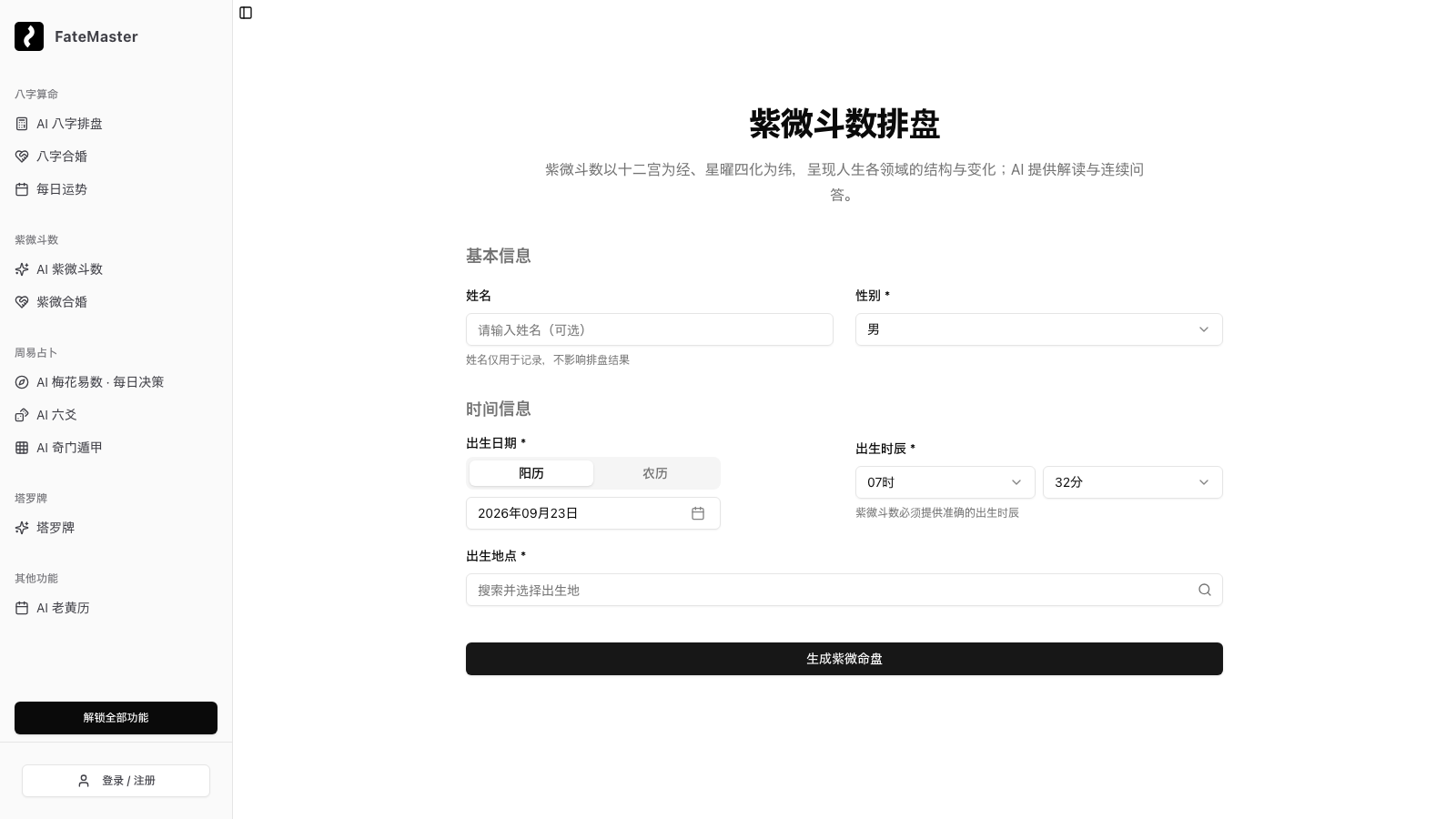
Task: Open the AI 奇门遁甲 text label
Action: [x=69, y=448]
